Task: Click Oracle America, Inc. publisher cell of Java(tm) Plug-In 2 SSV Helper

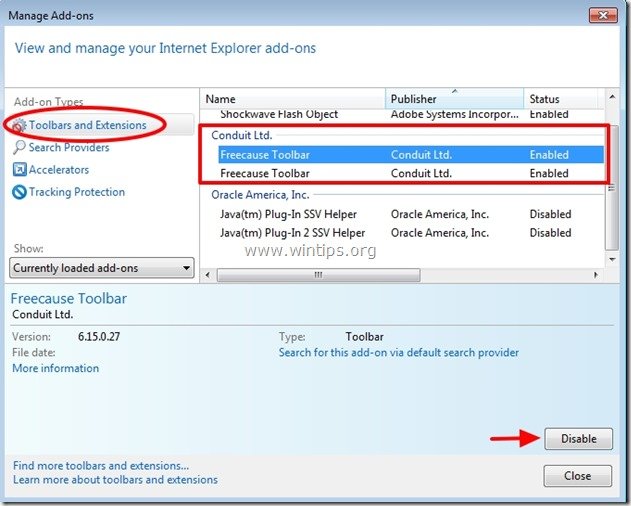Action: 440,233
